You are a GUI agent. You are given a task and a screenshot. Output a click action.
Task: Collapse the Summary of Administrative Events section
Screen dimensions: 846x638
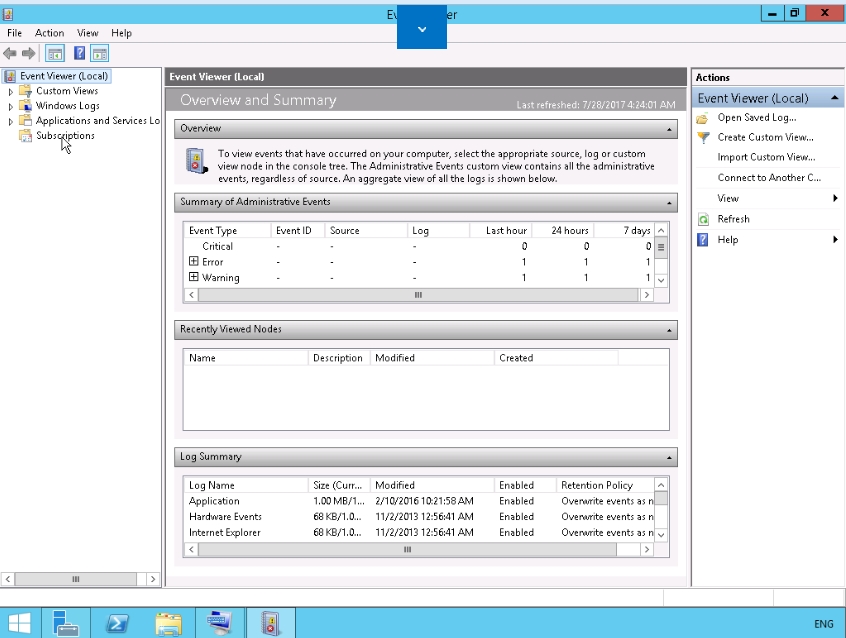pos(669,203)
